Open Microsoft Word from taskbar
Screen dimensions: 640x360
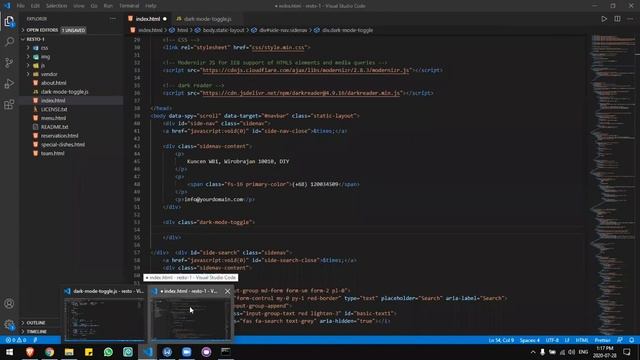pos(167,352)
